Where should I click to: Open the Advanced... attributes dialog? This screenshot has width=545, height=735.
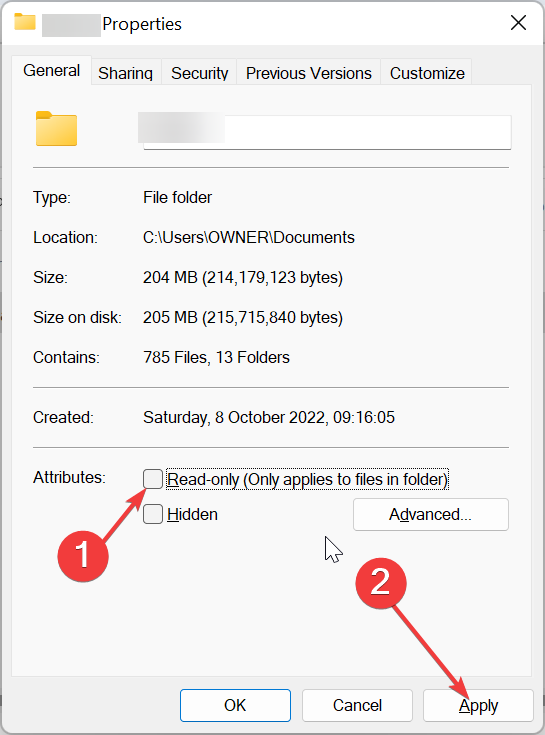click(431, 514)
